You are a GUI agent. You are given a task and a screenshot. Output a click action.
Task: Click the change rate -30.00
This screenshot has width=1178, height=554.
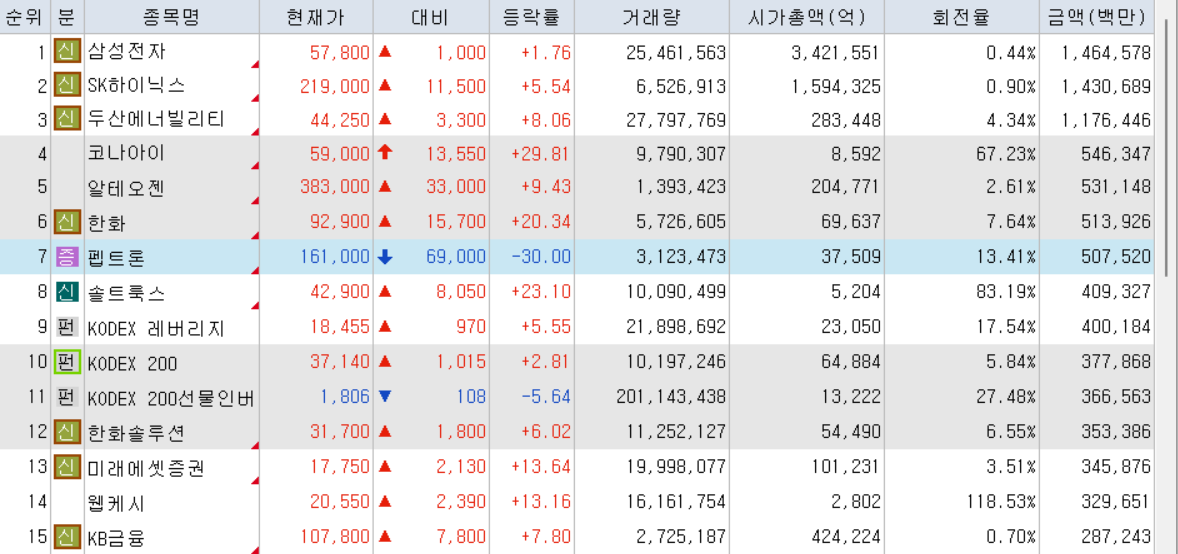[x=541, y=258]
